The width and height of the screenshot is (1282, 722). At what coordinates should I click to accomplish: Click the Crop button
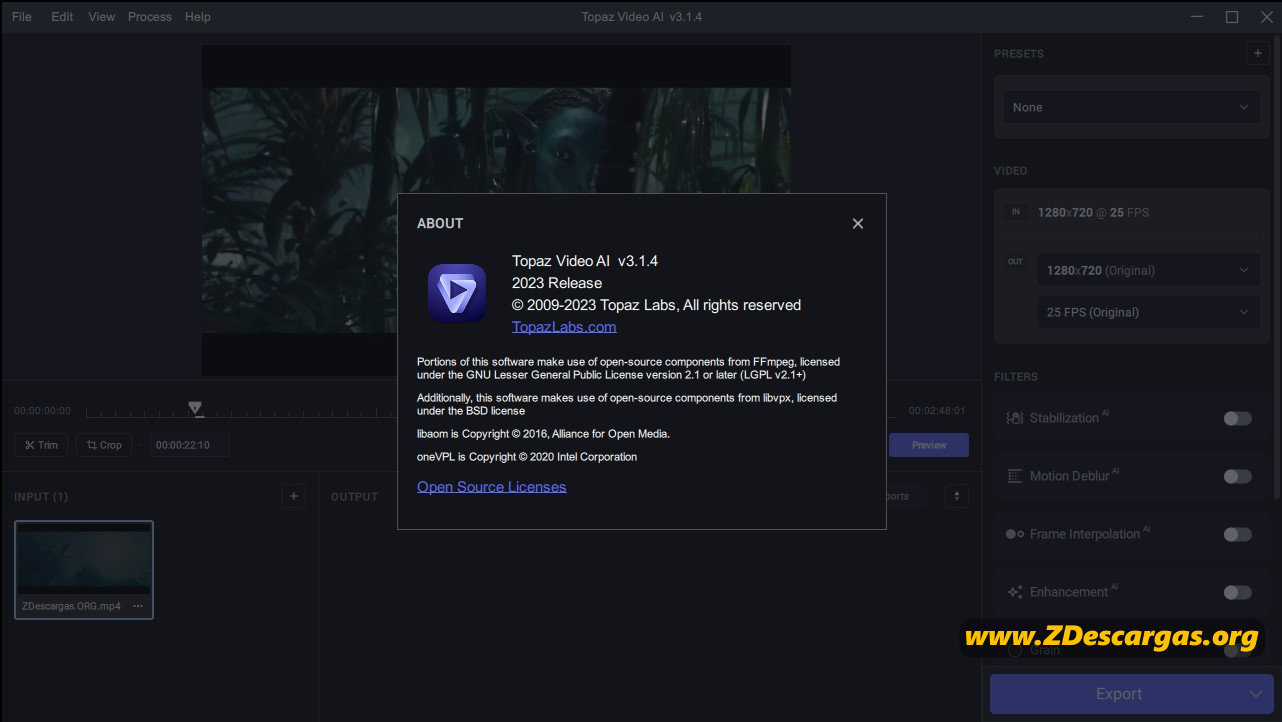[x=104, y=445]
